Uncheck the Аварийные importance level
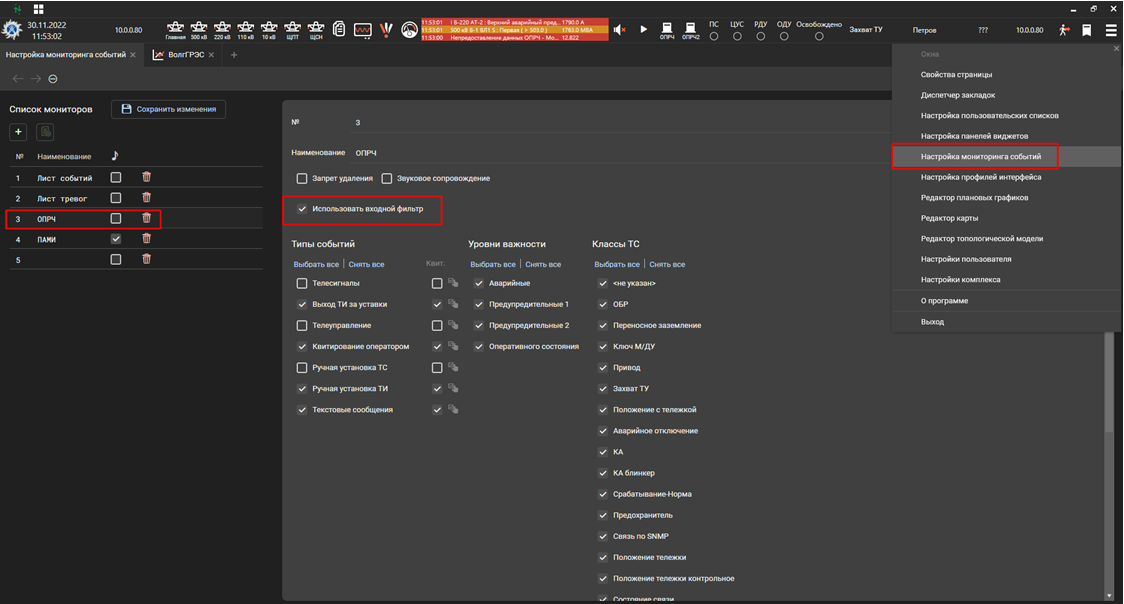 [478, 284]
